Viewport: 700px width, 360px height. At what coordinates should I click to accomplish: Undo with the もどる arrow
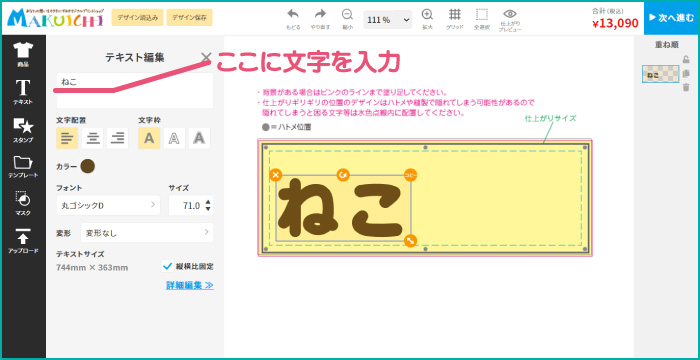293,19
